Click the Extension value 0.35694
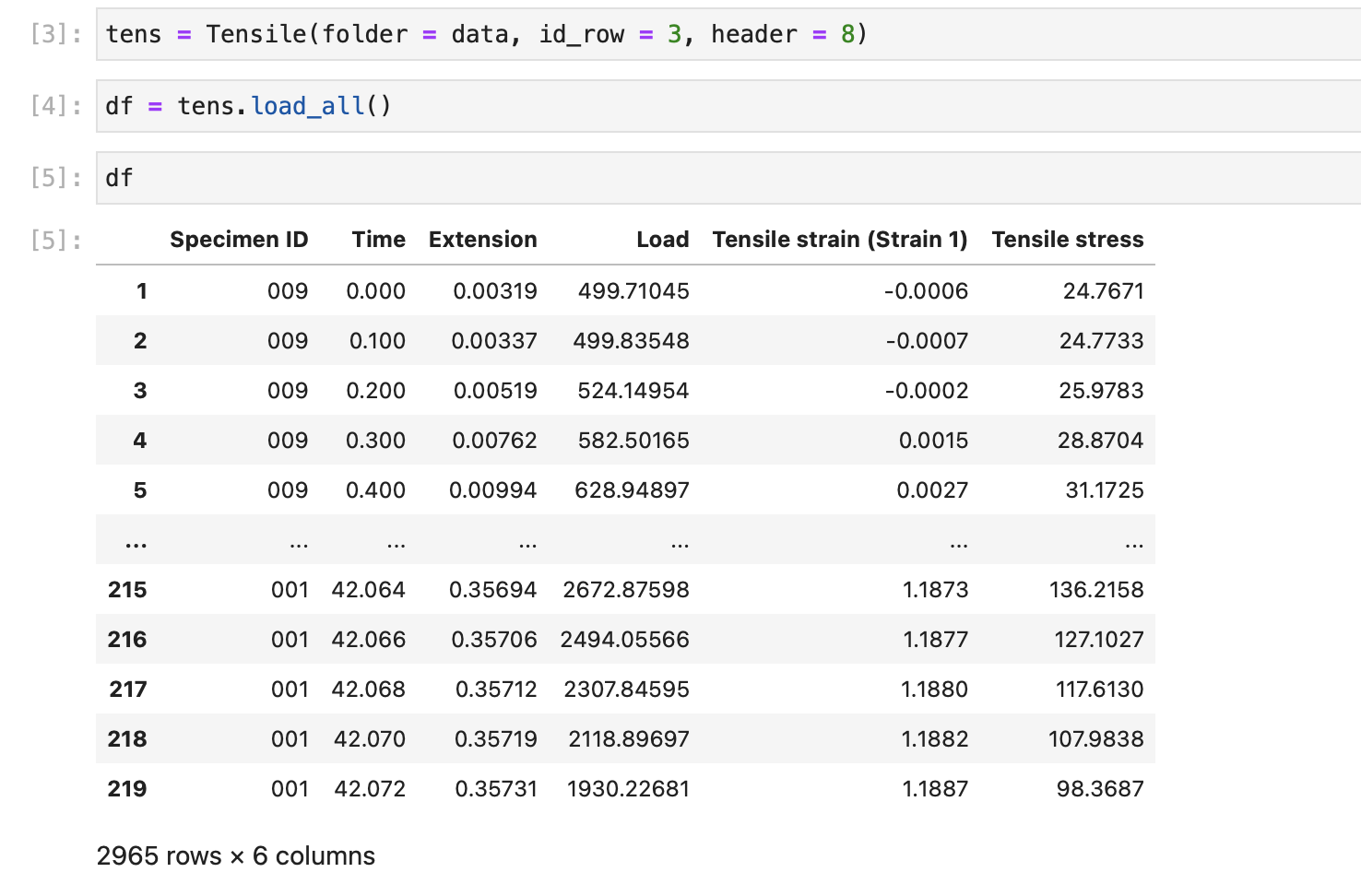This screenshot has width=1361, height=896. pos(493,590)
